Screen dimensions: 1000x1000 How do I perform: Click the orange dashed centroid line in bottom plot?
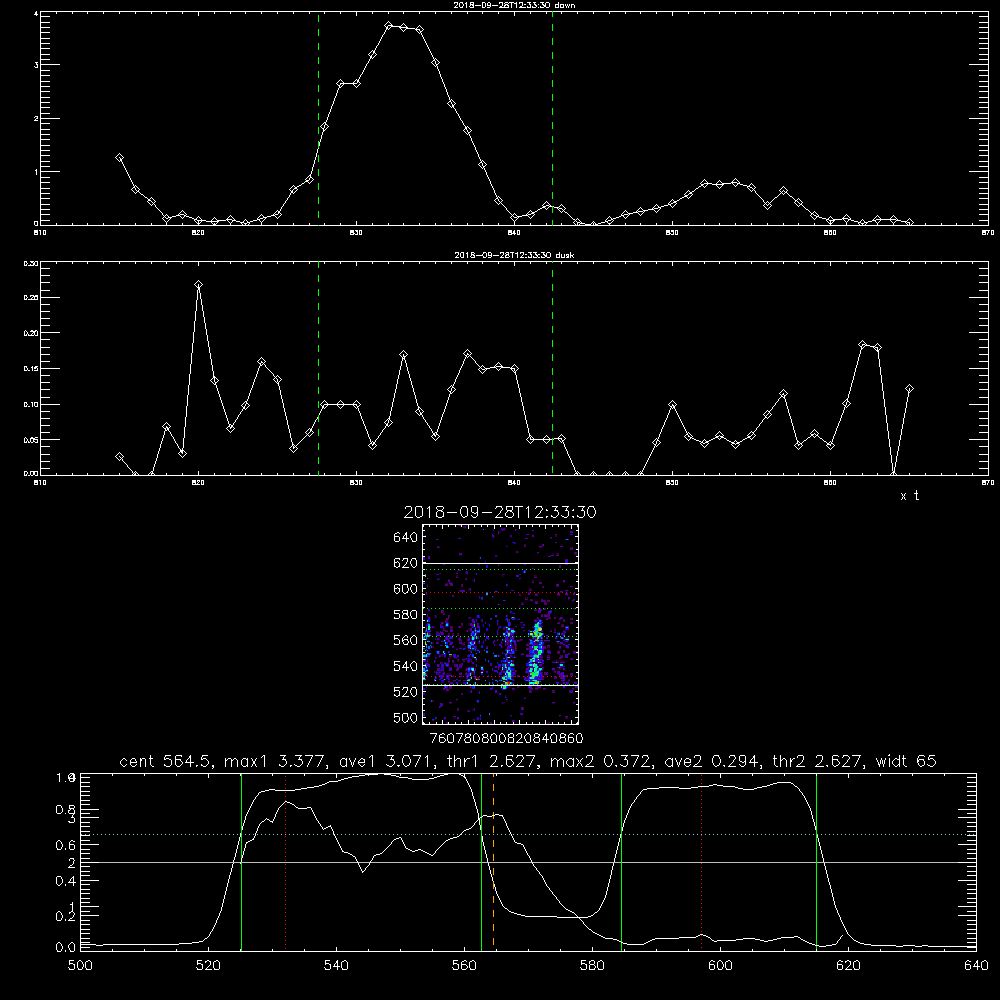pos(494,861)
